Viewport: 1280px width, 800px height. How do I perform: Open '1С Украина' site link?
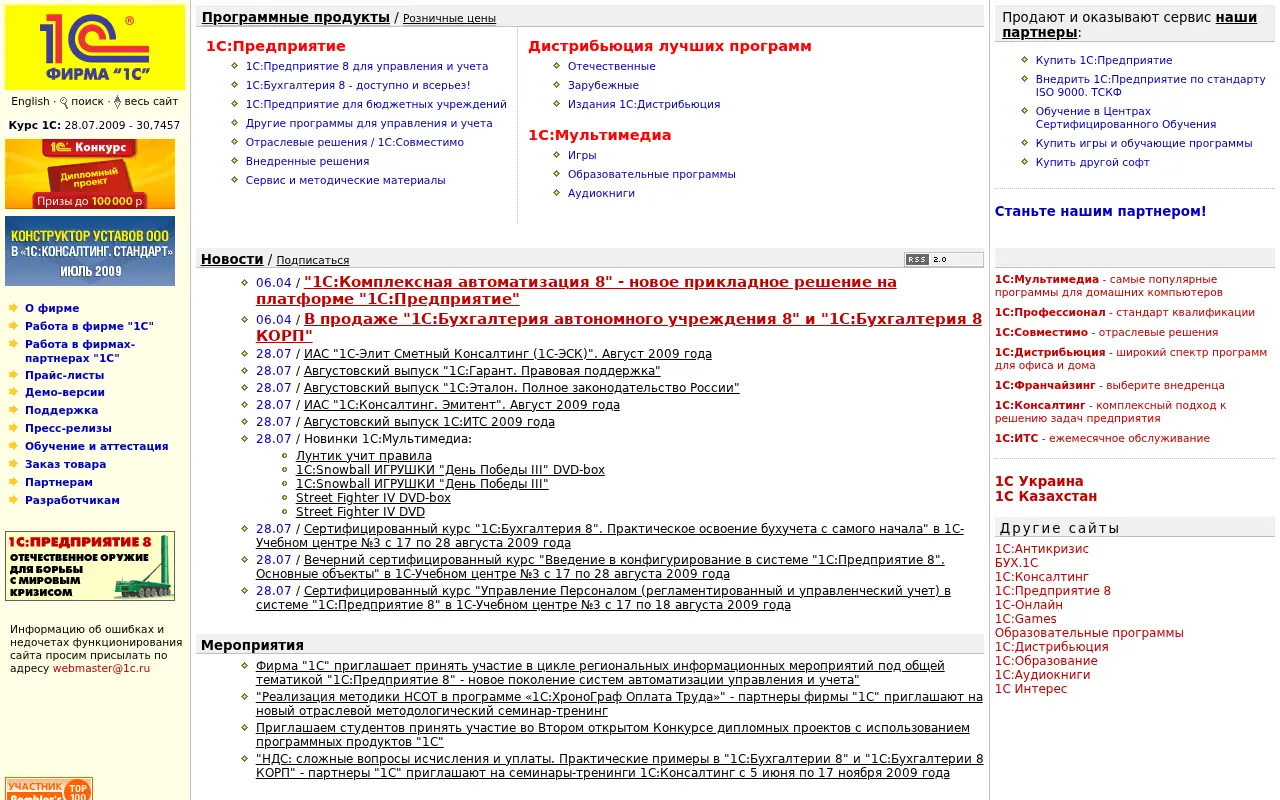coord(1039,482)
